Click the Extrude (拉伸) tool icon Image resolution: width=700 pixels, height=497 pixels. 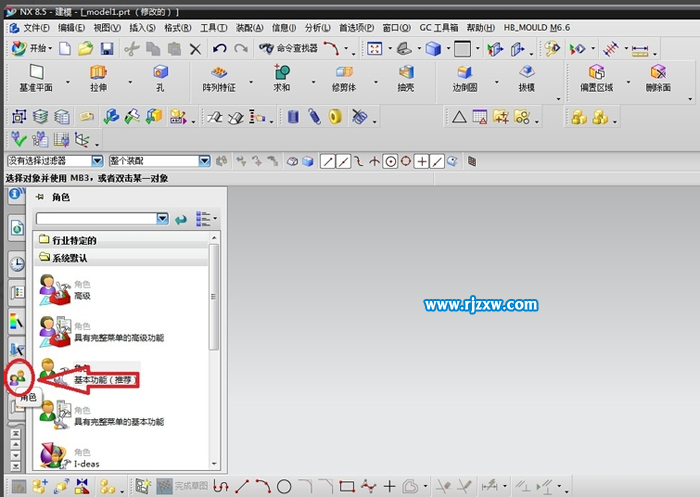98,72
